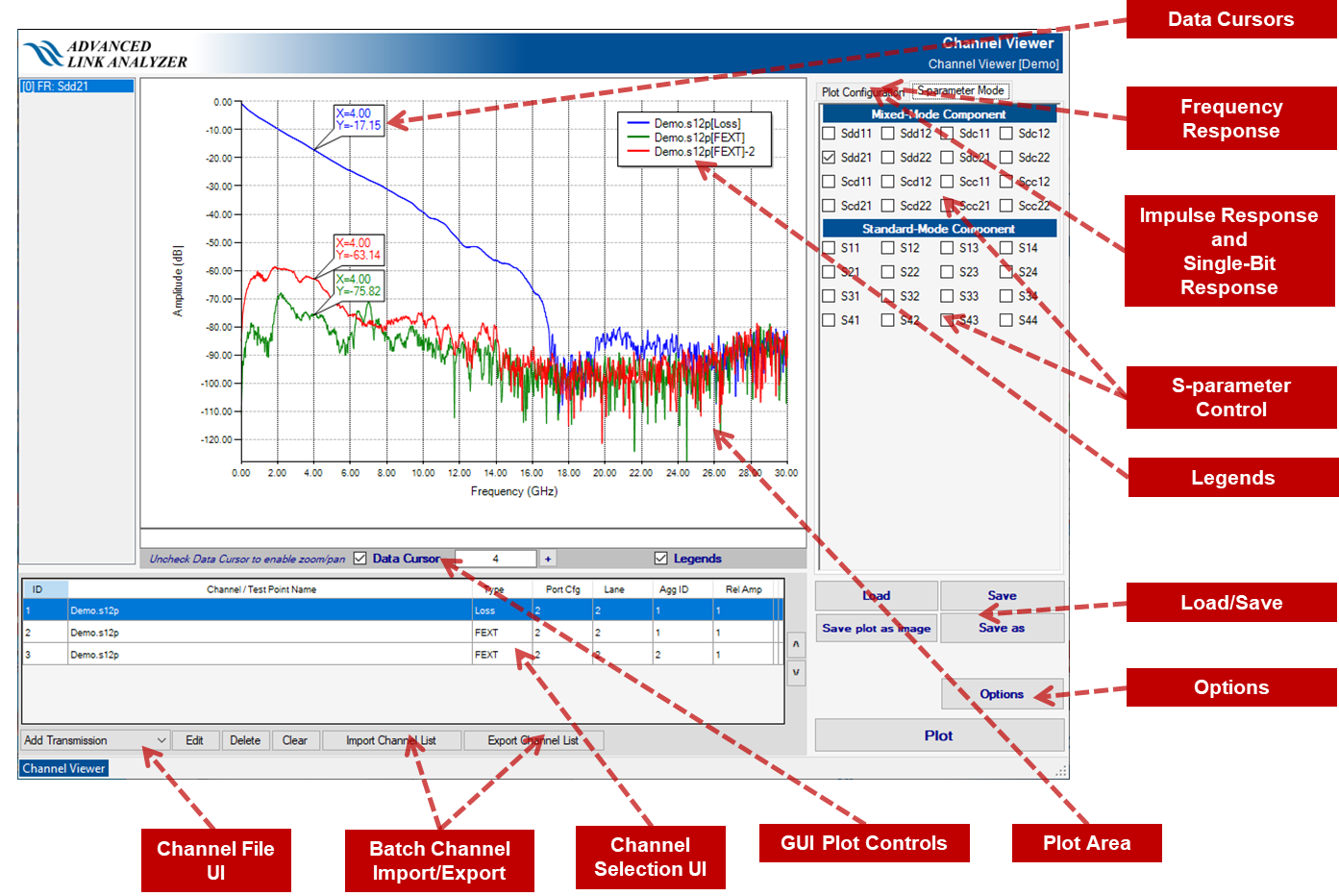Enable the Sdd11 mixed-mode component
The width and height of the screenshot is (1339, 896).
829,134
